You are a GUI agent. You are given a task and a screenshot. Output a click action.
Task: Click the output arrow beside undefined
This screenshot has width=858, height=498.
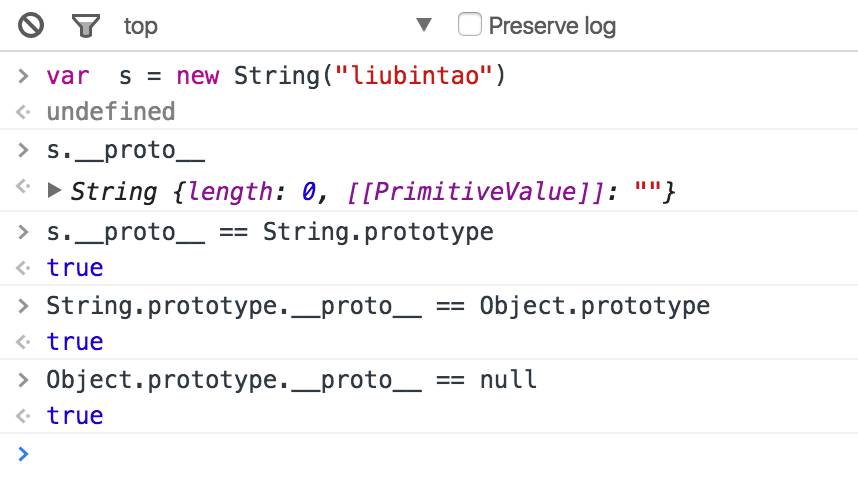[x=23, y=112]
